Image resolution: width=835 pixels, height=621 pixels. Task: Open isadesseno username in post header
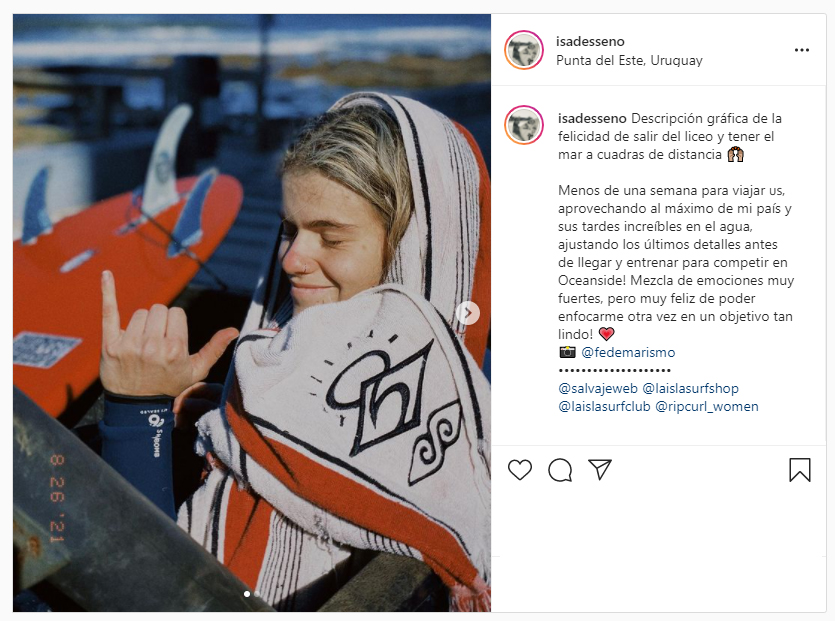point(590,42)
